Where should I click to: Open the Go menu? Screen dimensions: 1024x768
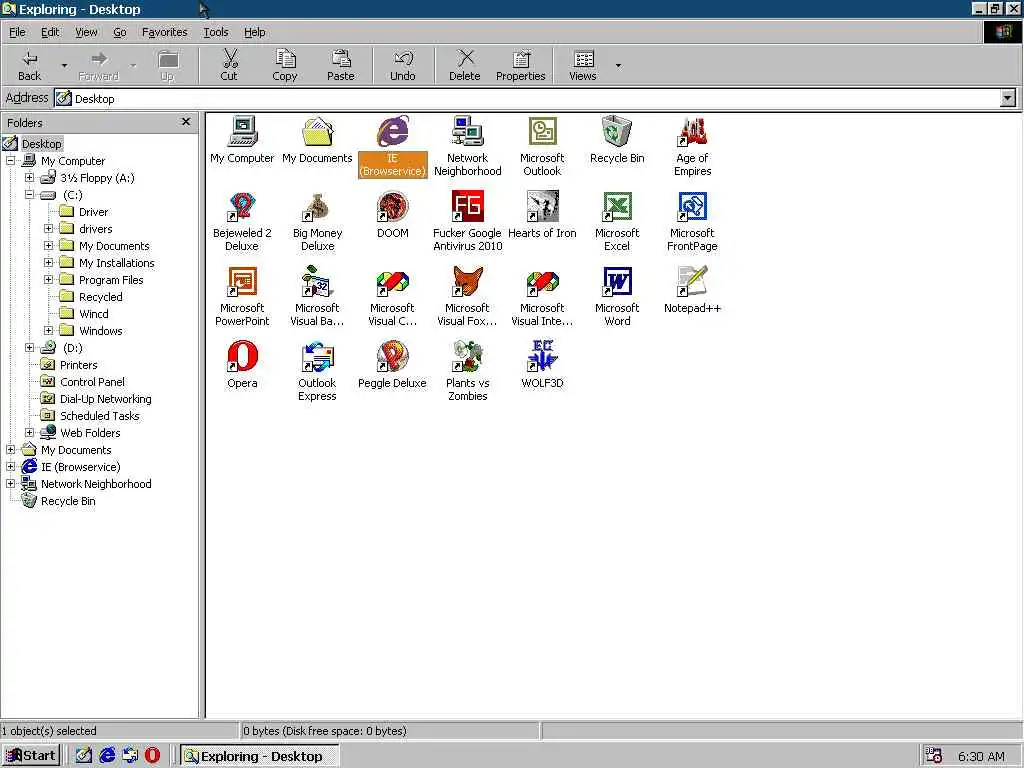[x=120, y=32]
